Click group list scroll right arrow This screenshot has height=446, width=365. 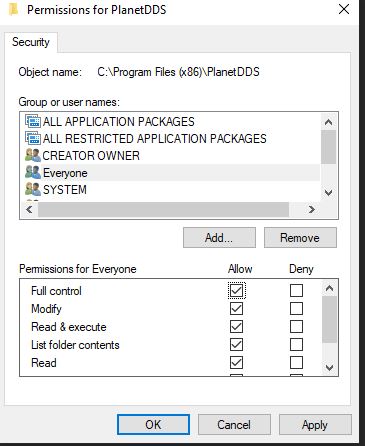click(312, 209)
